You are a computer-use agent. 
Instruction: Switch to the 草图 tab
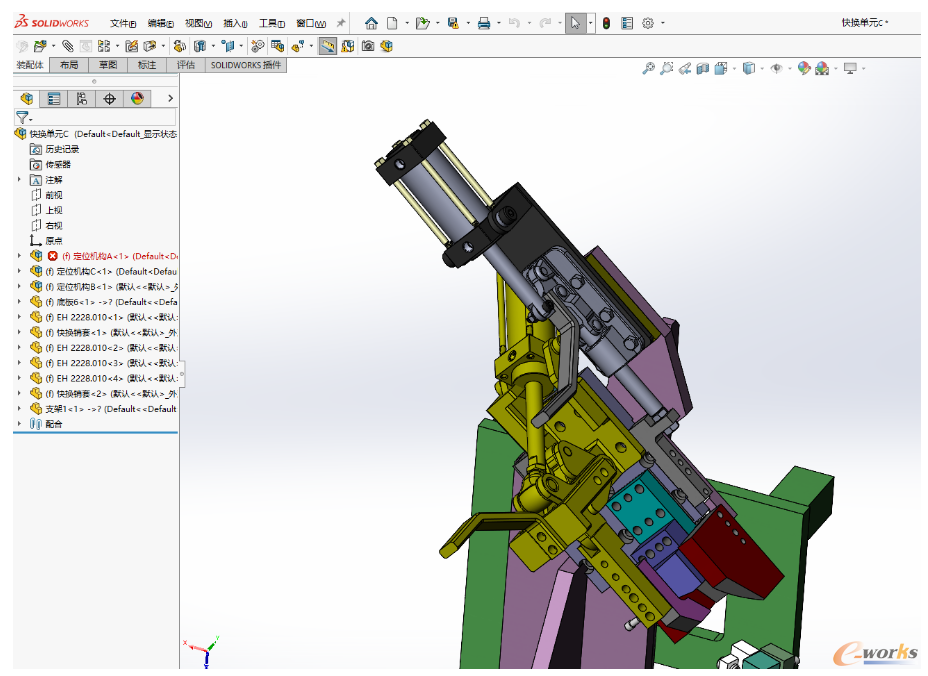pos(108,65)
